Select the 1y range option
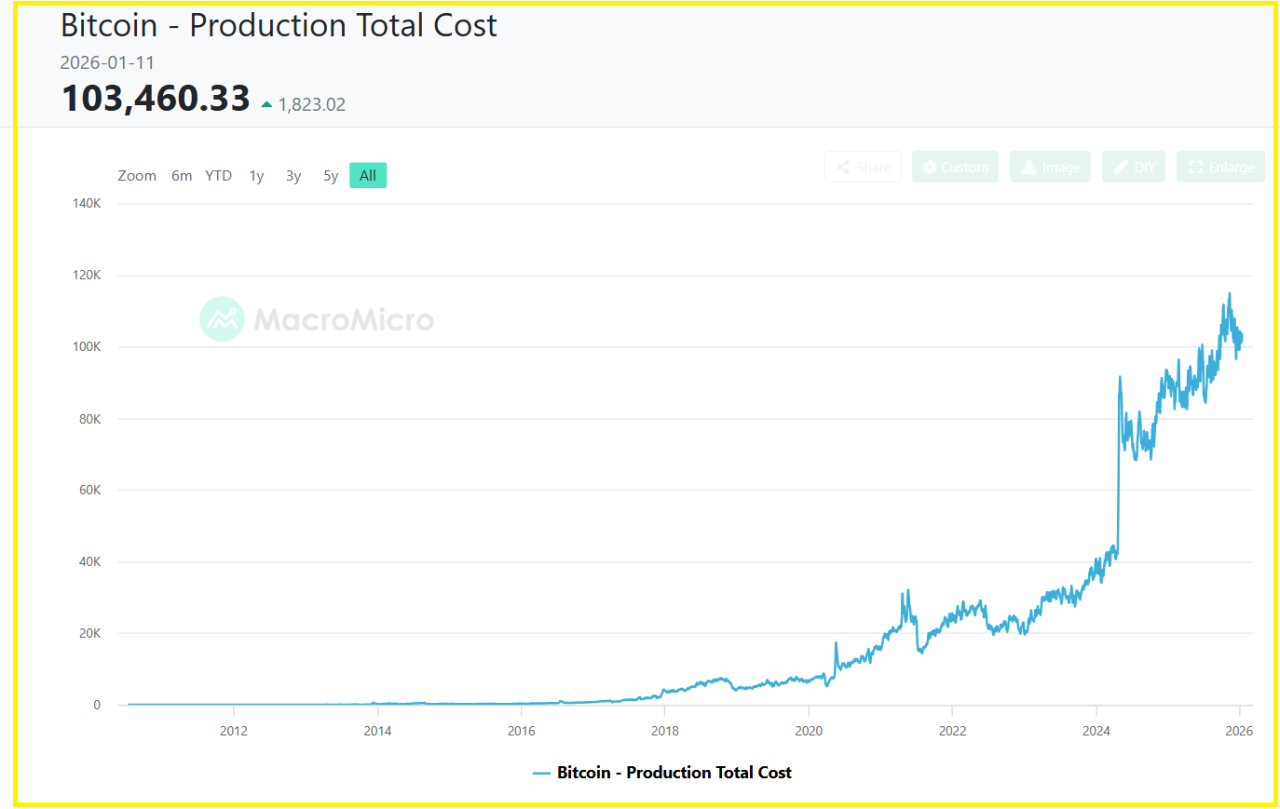Viewport: 1280px width, 809px height. pyautogui.click(x=256, y=175)
